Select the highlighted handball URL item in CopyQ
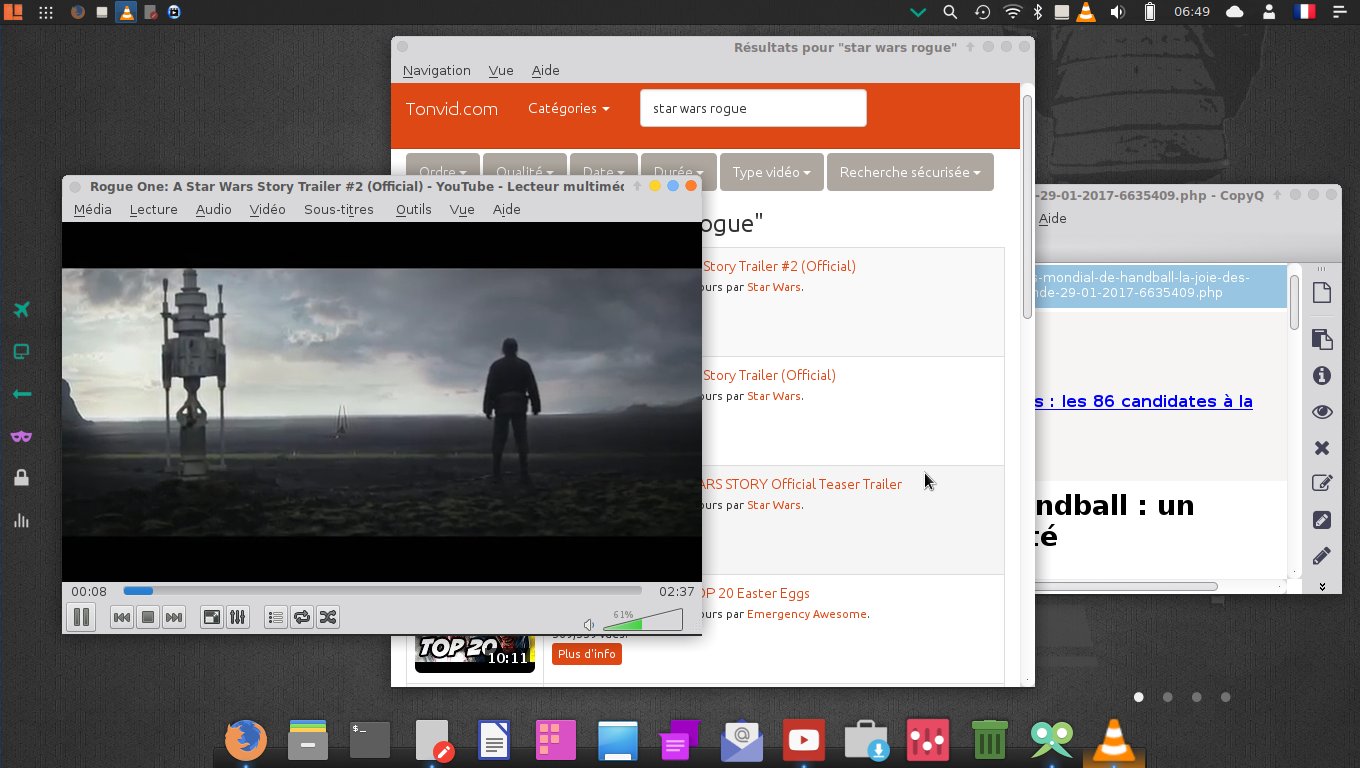Image resolution: width=1360 pixels, height=768 pixels. point(1161,285)
